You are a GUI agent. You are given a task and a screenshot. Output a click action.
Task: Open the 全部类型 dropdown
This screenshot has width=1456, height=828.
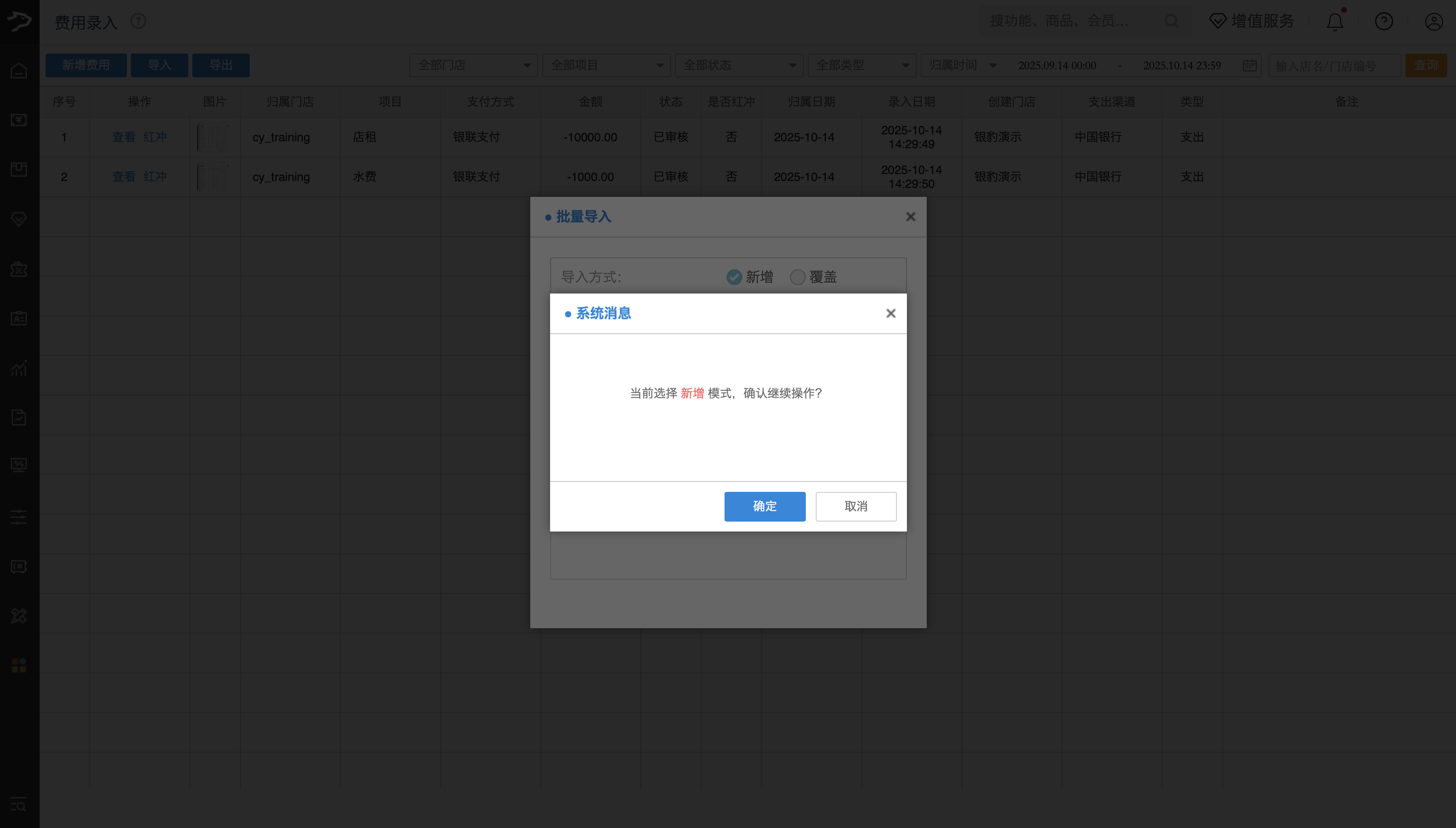click(x=861, y=65)
